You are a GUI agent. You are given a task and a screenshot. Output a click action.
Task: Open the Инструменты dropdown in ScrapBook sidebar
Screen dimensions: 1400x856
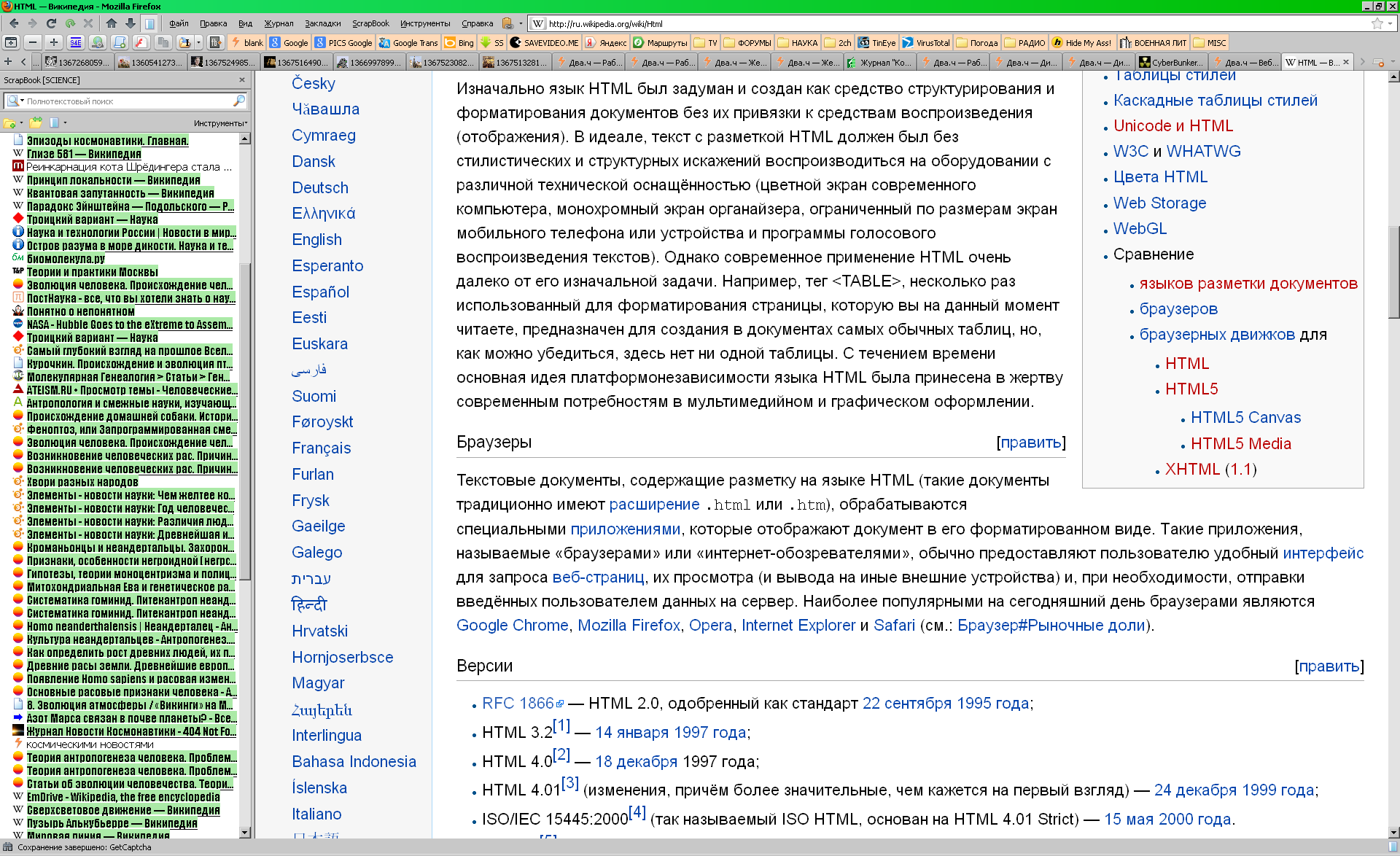coord(220,122)
